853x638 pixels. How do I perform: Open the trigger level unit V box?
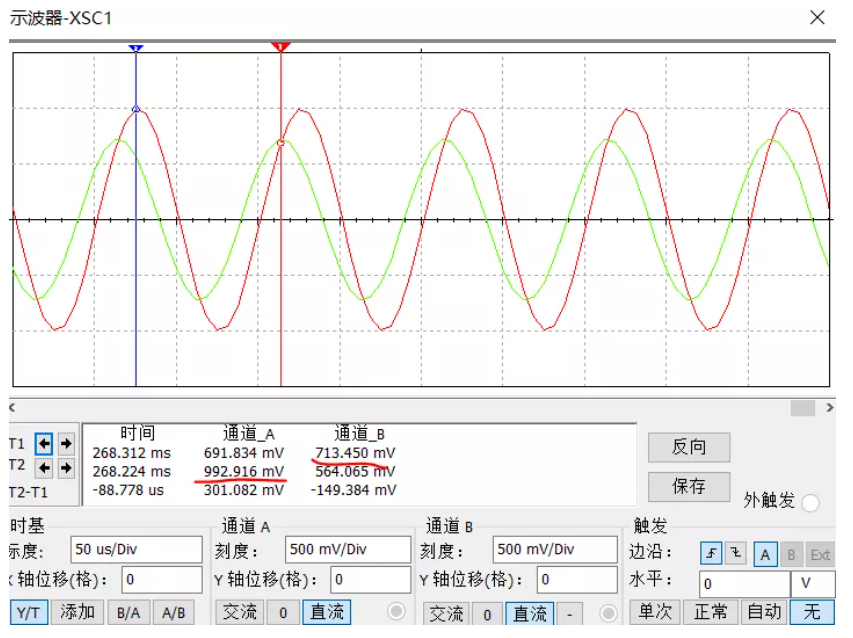pyautogui.click(x=813, y=584)
